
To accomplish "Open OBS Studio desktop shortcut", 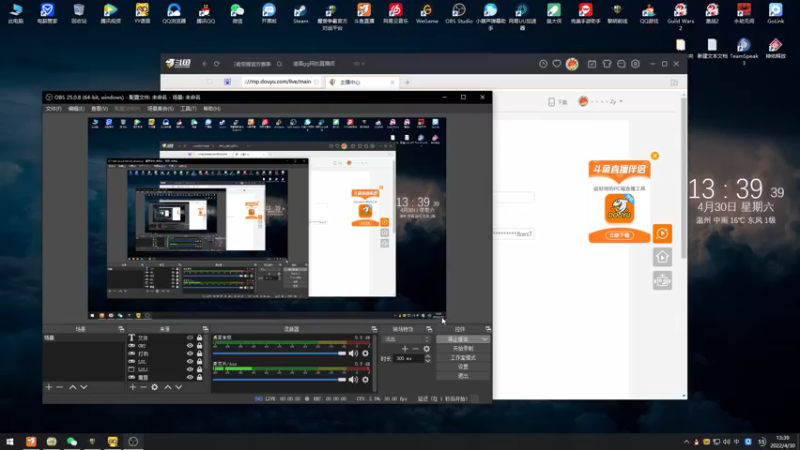I will (x=458, y=13).
